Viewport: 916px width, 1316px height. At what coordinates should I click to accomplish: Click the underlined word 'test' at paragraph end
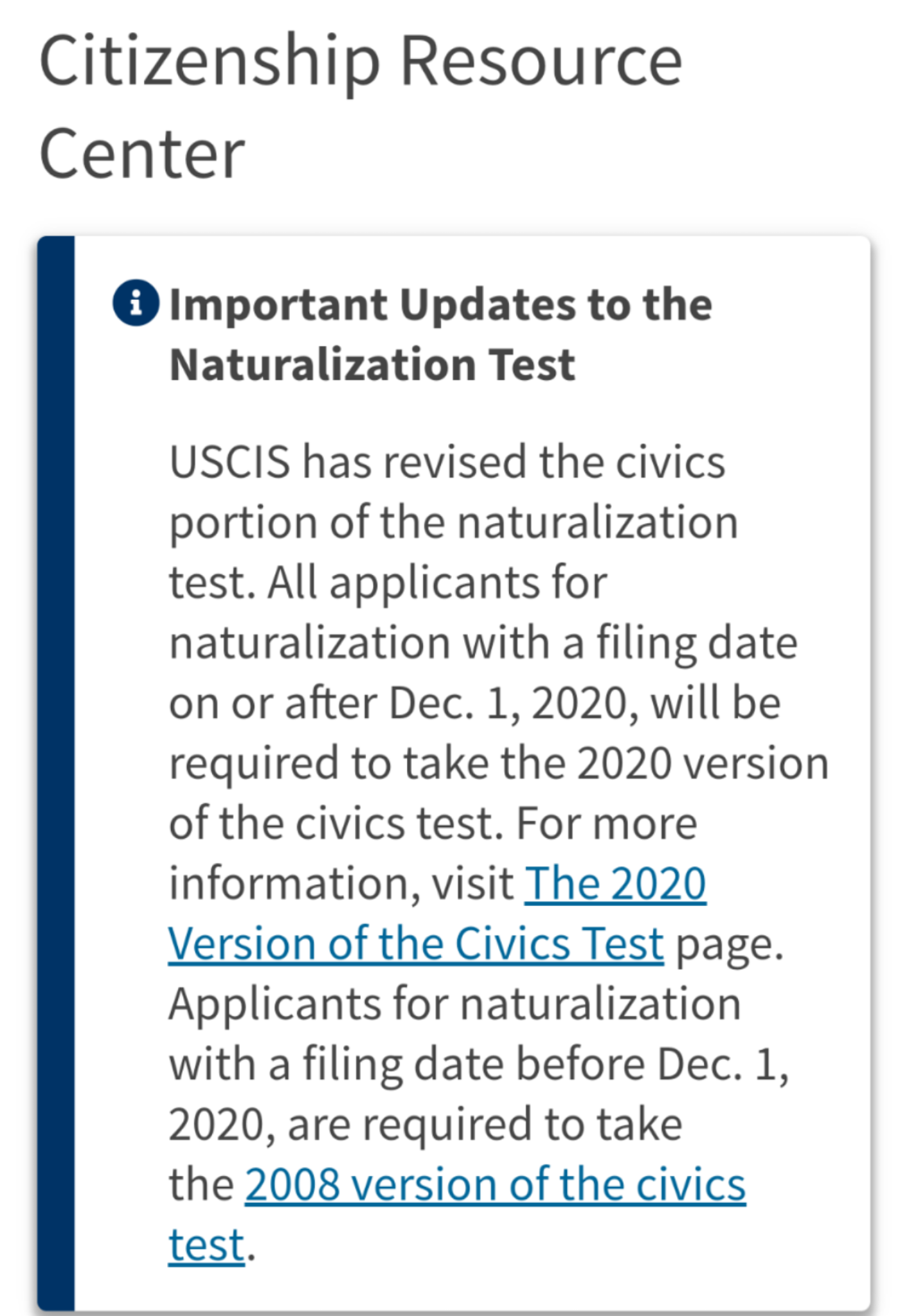tap(206, 1245)
